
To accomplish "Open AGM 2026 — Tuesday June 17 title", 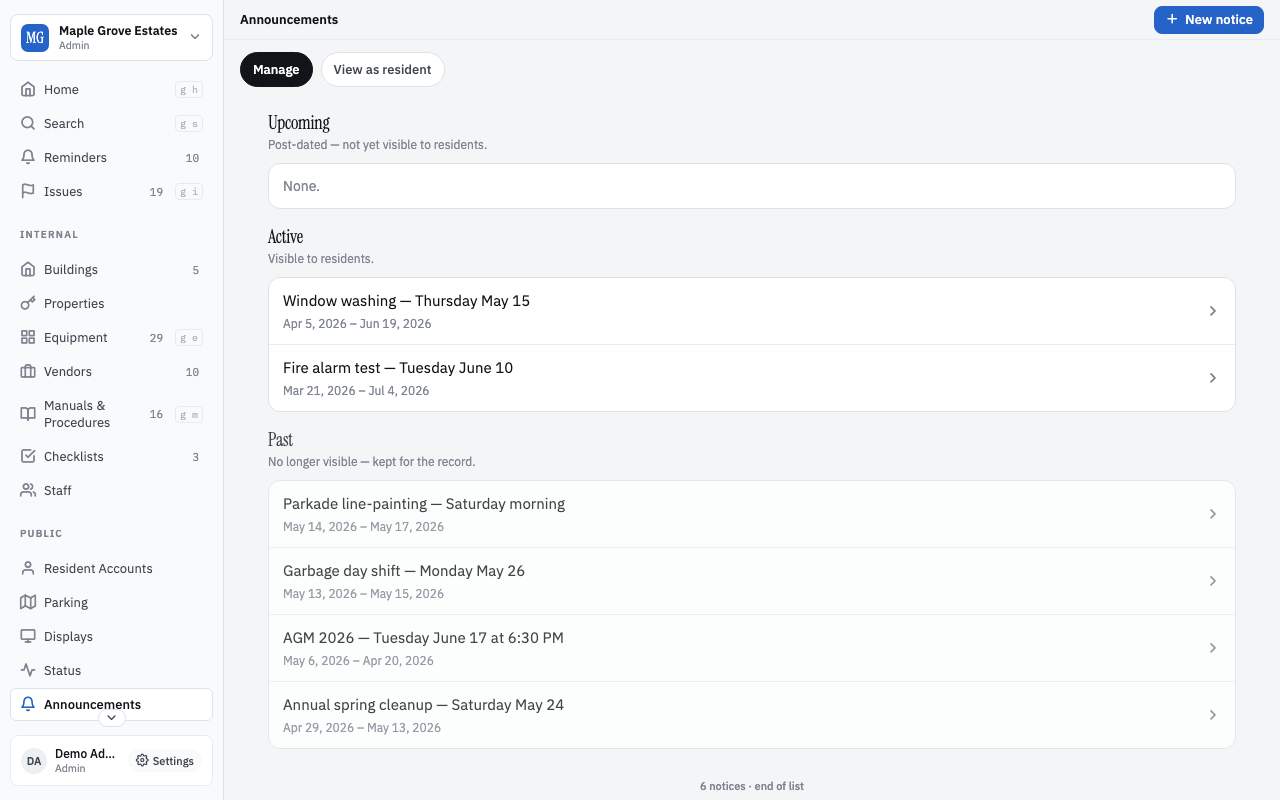I will [423, 638].
